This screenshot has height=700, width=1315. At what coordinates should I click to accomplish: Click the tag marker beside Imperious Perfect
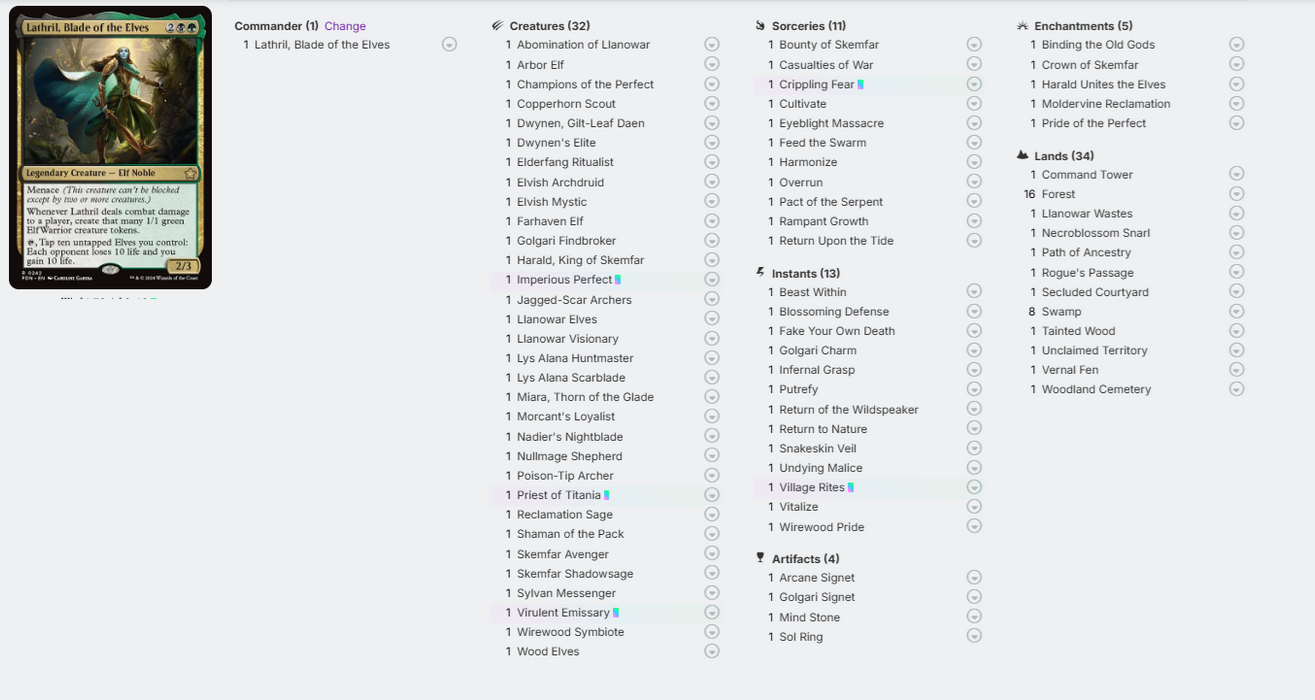[x=618, y=280]
